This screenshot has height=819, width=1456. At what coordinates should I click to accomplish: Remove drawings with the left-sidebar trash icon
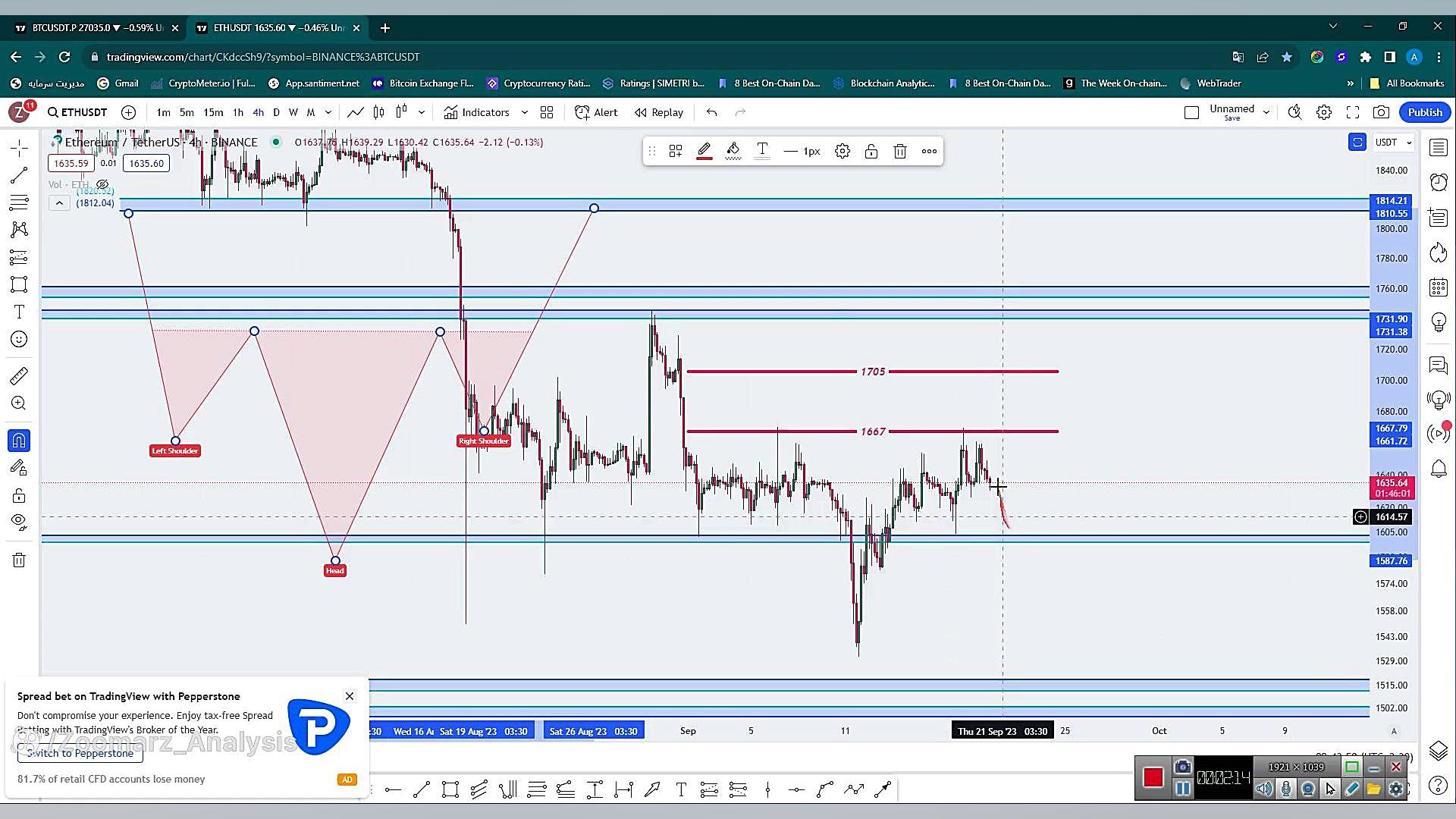pos(19,560)
